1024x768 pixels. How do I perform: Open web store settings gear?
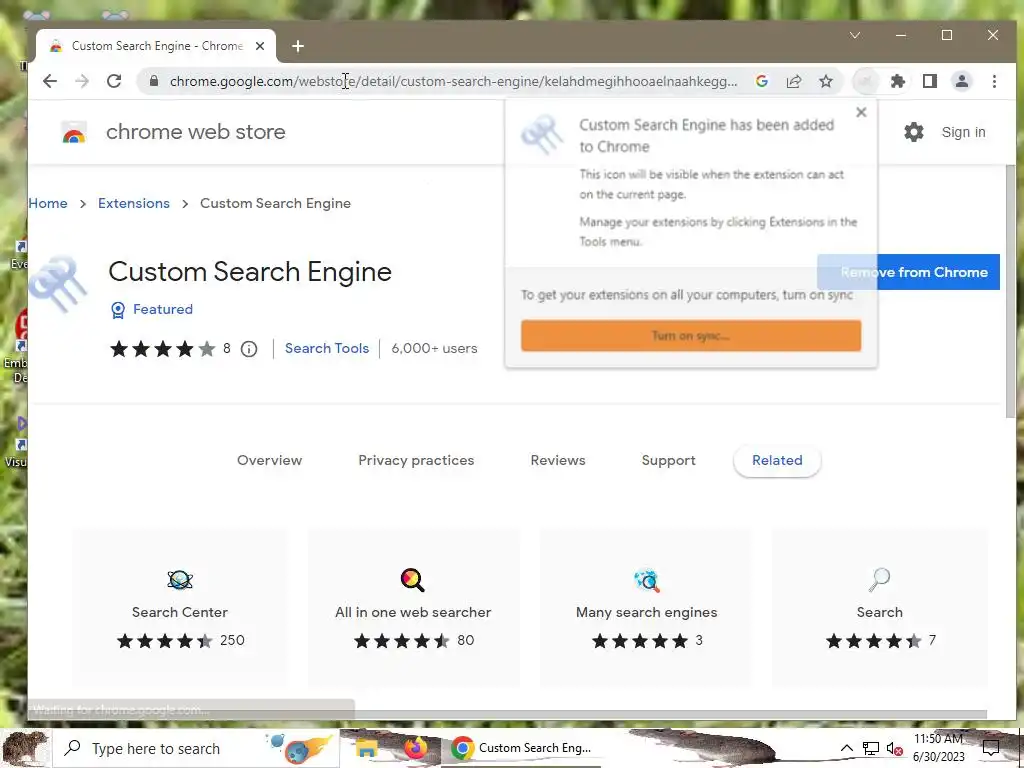914,132
